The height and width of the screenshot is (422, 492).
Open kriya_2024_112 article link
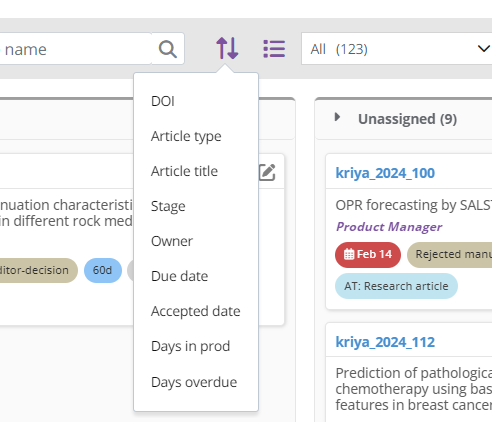click(385, 342)
